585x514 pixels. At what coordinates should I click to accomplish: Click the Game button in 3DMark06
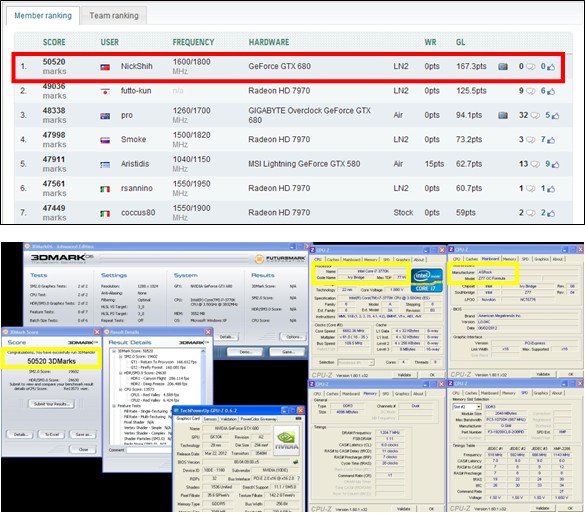point(287,352)
